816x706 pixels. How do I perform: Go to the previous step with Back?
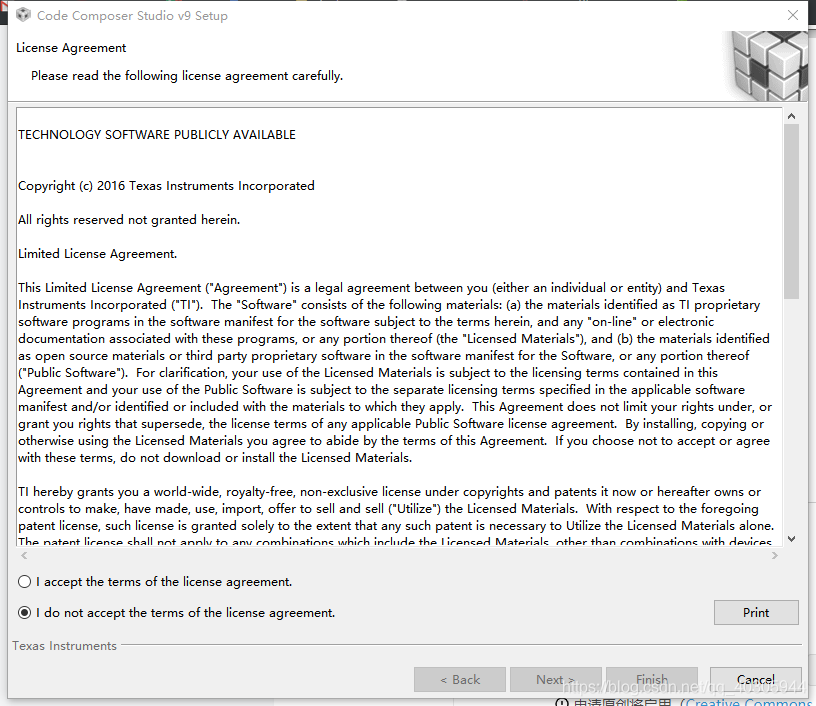460,680
